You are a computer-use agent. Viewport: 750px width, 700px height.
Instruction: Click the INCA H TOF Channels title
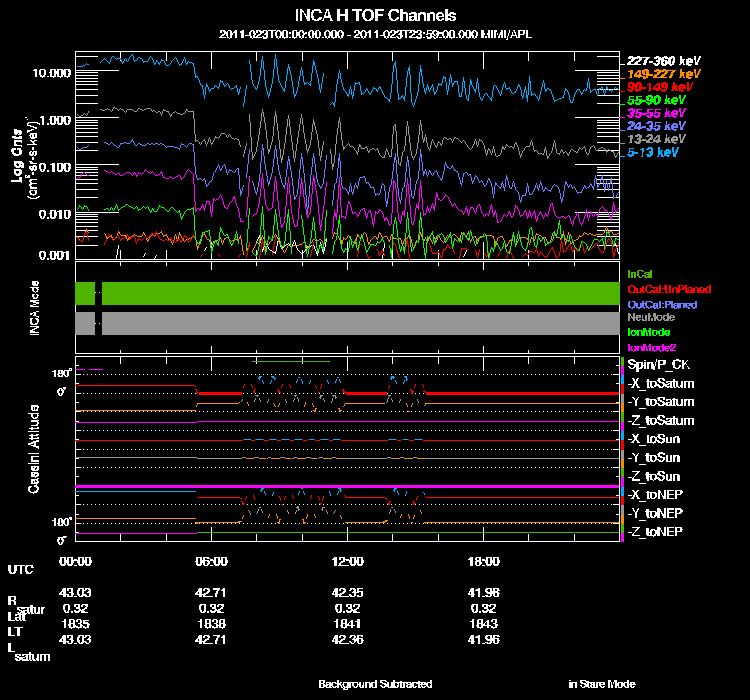tap(376, 15)
